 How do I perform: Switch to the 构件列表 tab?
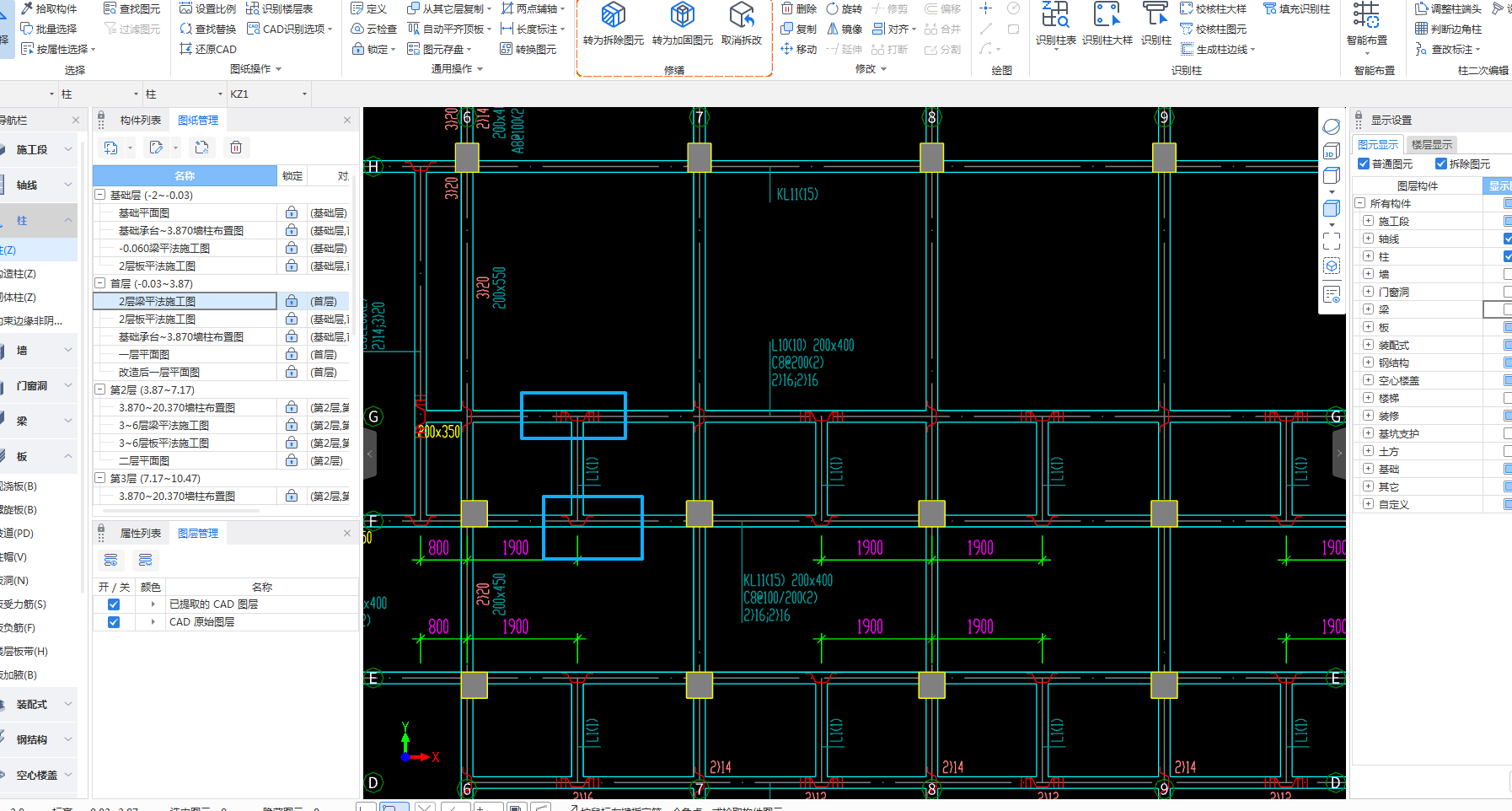[x=140, y=121]
